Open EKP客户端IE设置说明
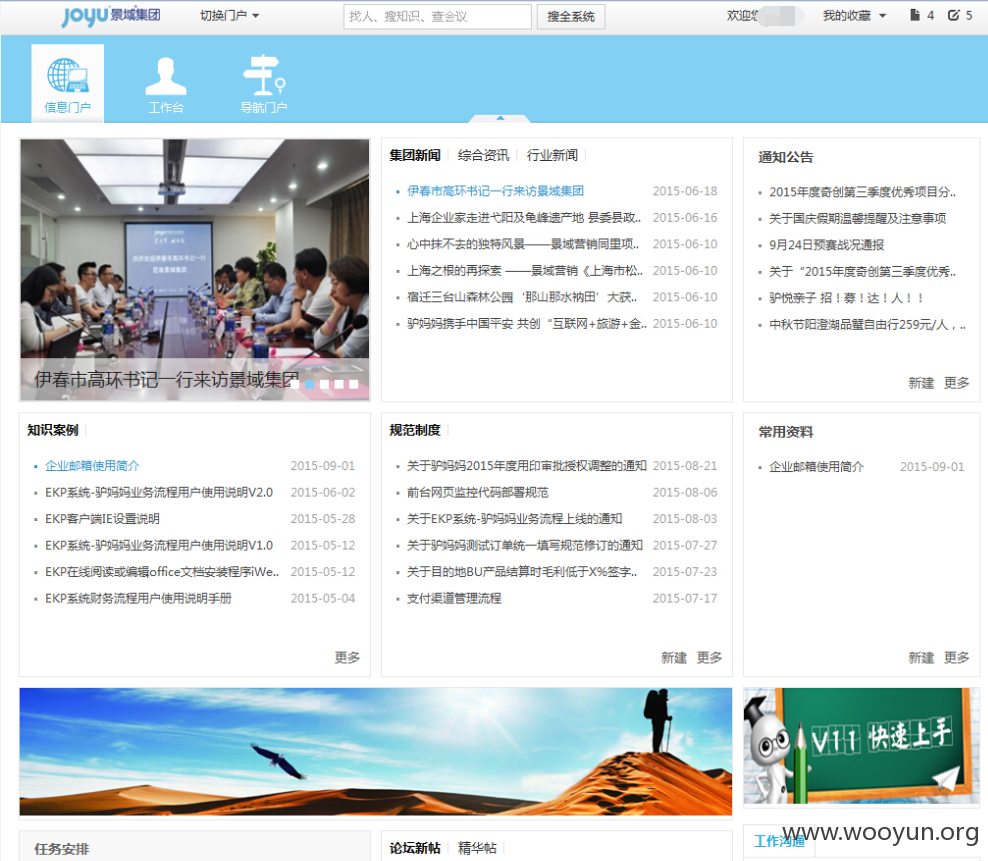988x861 pixels. click(x=102, y=519)
